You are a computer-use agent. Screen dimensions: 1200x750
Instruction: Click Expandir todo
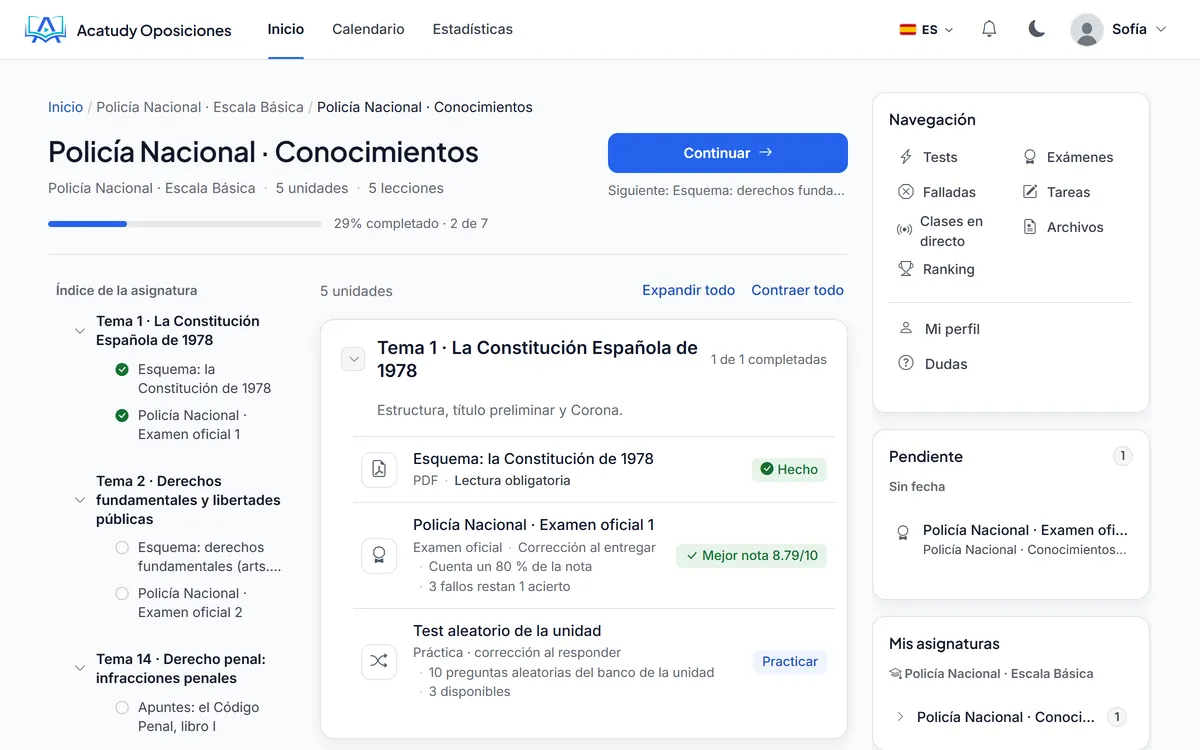(688, 290)
